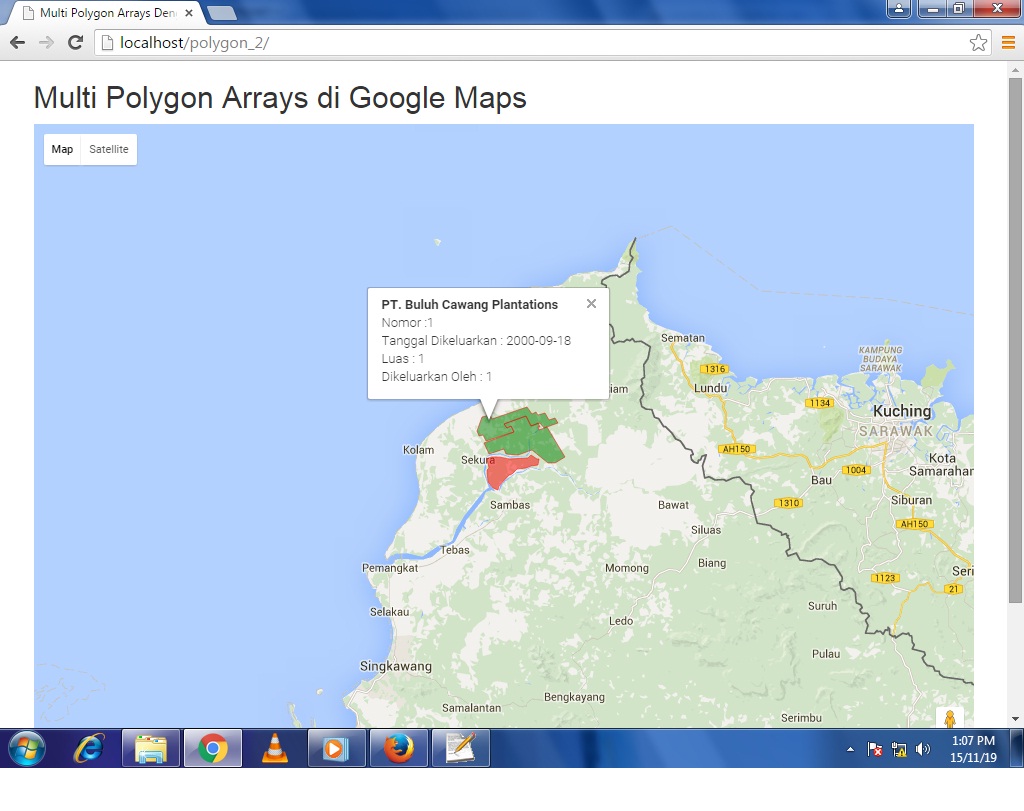Close the PT. Buluh Cawang Plantations popup

(x=591, y=304)
